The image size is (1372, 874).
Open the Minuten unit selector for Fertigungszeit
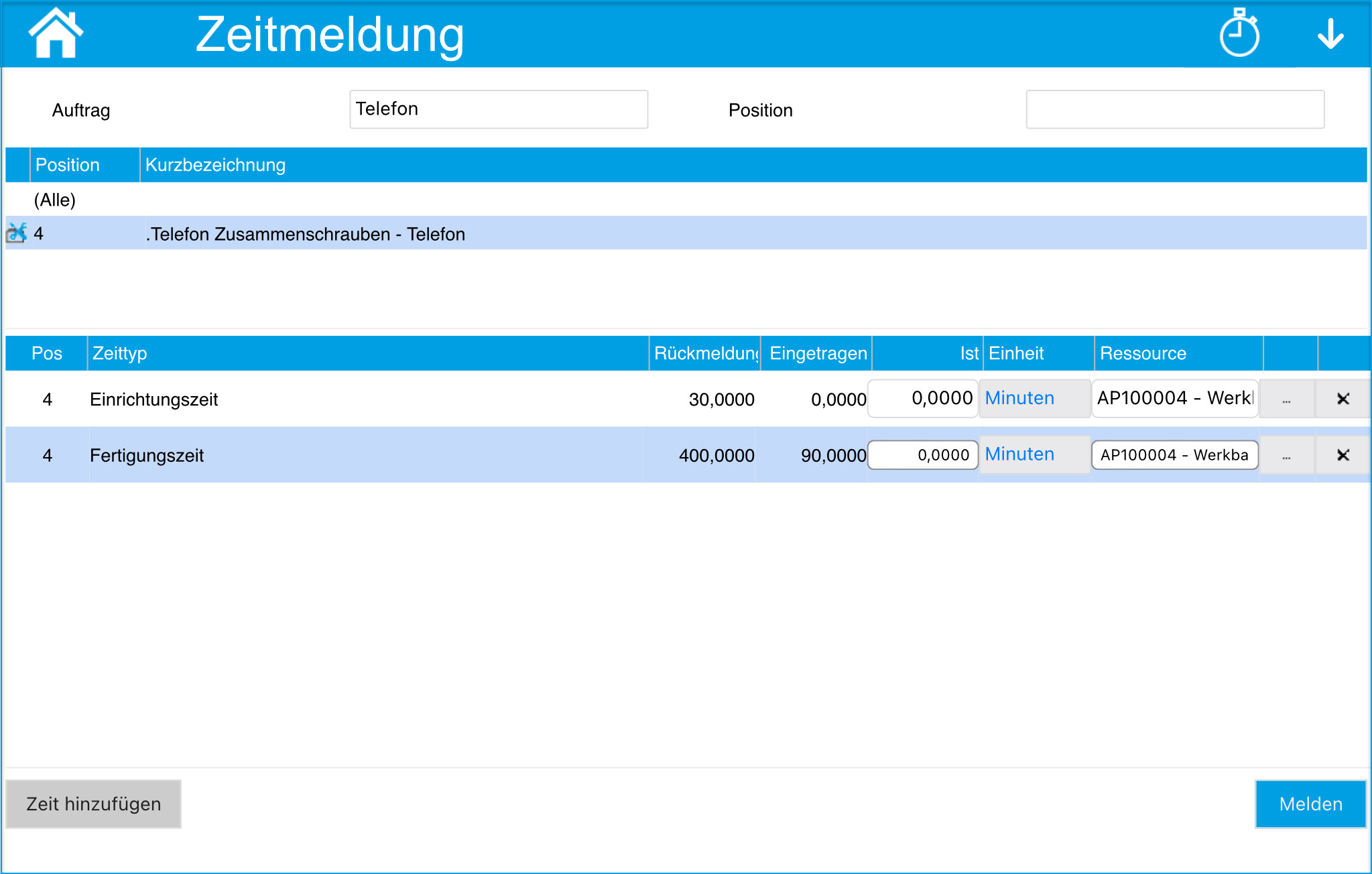[x=1019, y=454]
